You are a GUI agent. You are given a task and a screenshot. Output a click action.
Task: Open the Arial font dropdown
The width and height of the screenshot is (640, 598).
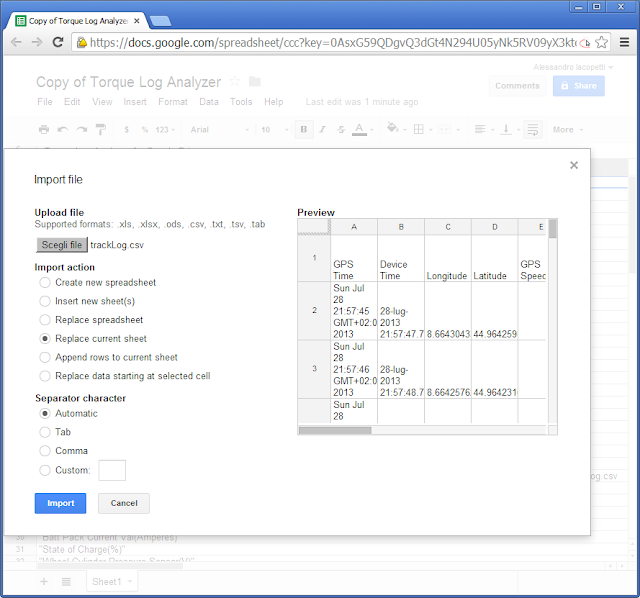(x=220, y=130)
